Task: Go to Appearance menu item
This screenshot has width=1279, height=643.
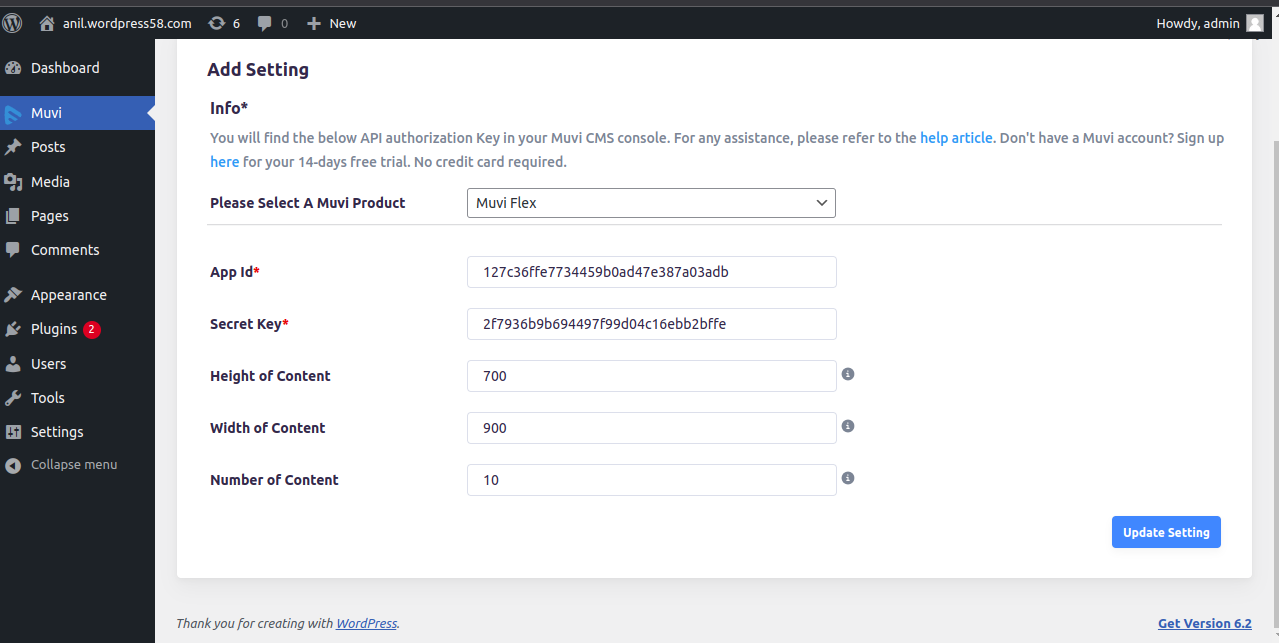Action: point(68,295)
